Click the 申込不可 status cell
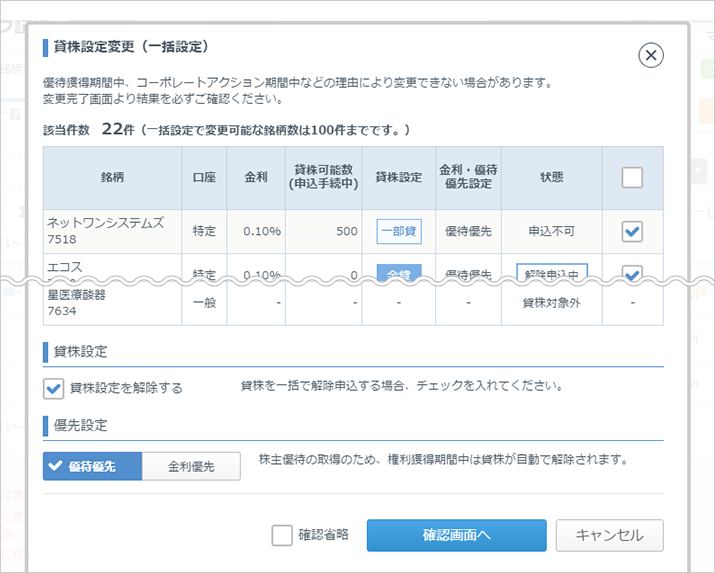Image resolution: width=715 pixels, height=573 pixels. [551, 232]
